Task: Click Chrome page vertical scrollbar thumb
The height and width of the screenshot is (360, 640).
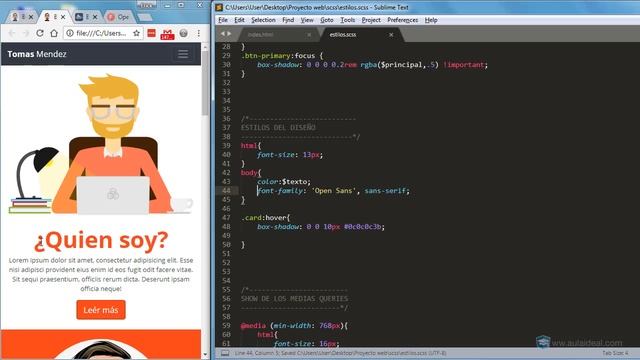Action: [204, 82]
